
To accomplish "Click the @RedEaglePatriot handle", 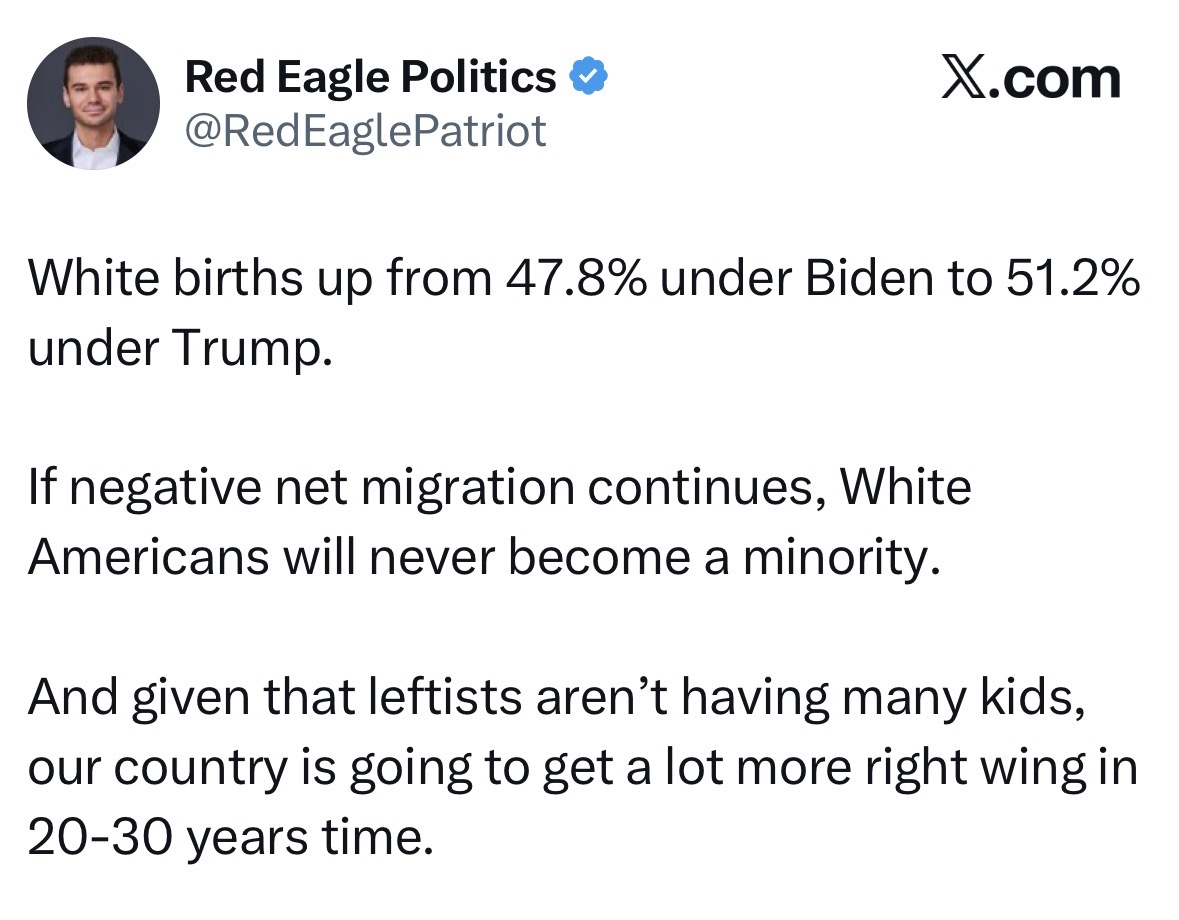I will 365,132.
